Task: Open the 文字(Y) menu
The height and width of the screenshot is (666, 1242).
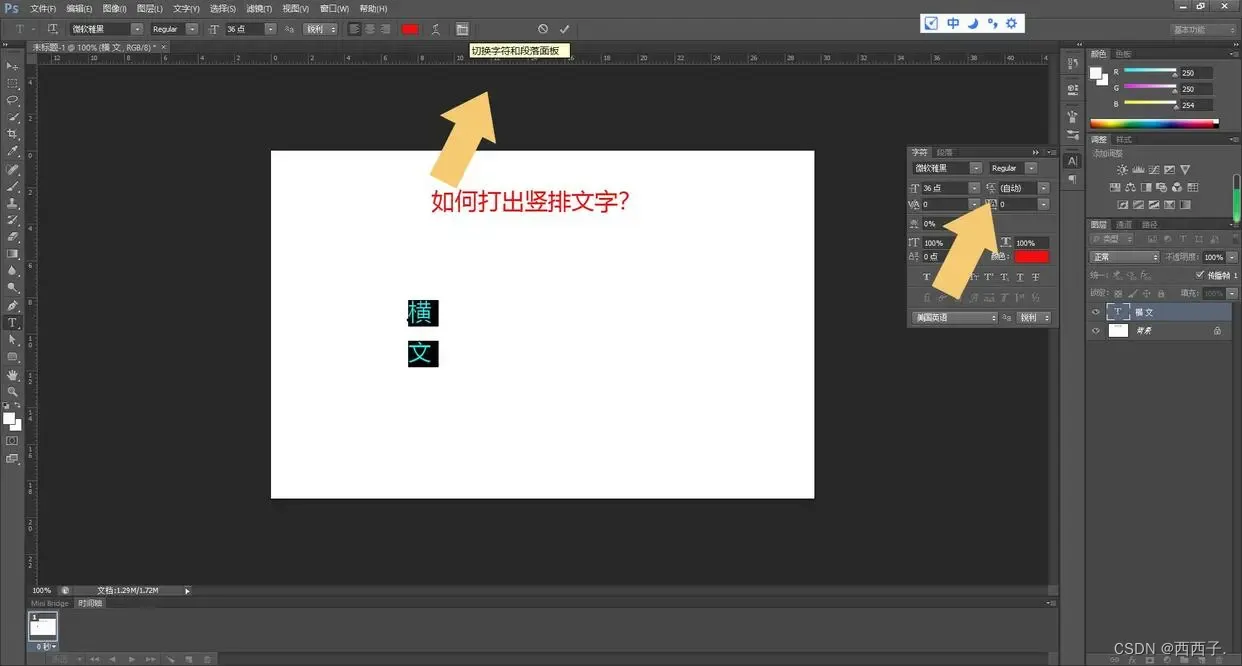Action: (x=186, y=9)
